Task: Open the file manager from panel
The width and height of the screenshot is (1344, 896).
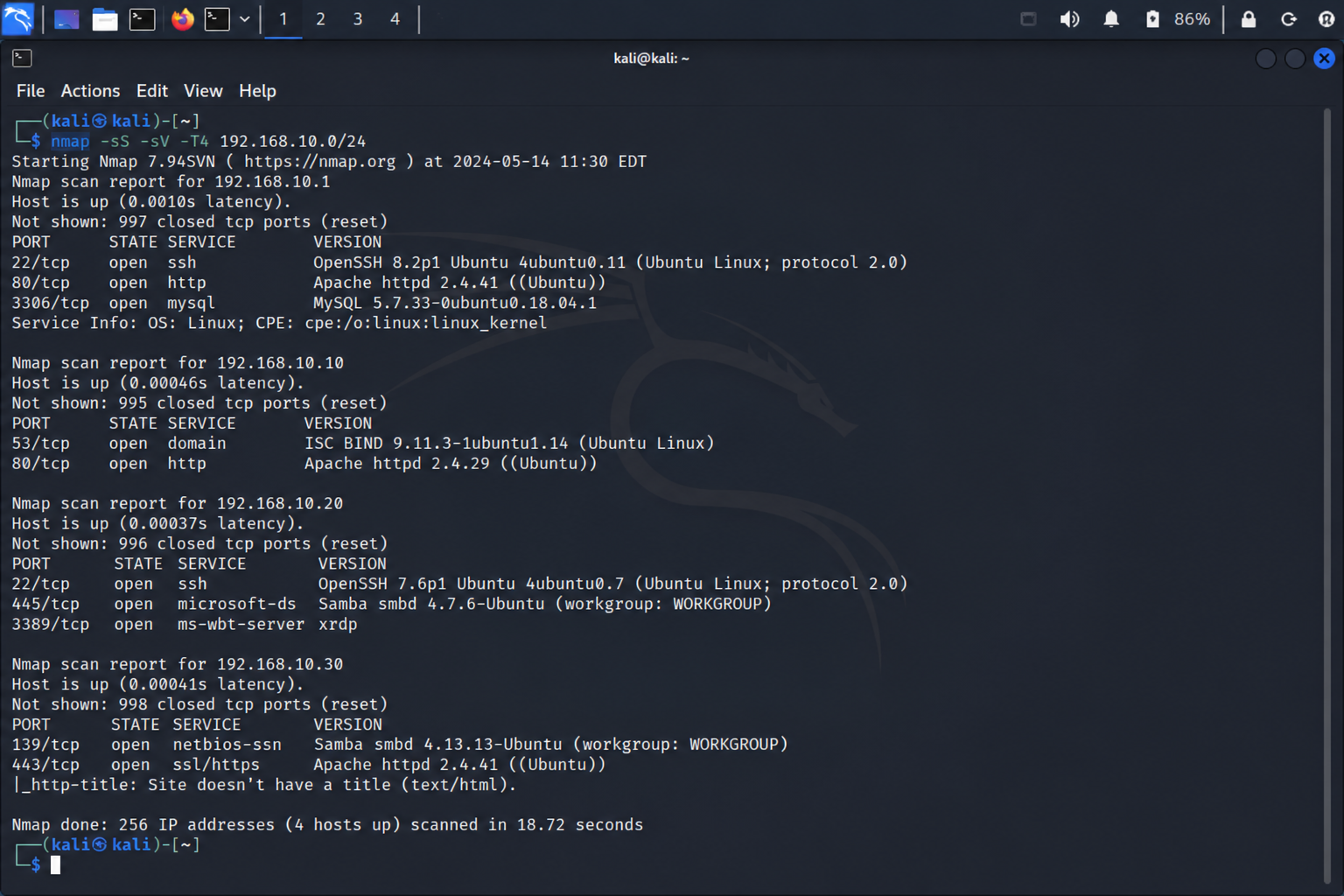Action: pos(105,19)
